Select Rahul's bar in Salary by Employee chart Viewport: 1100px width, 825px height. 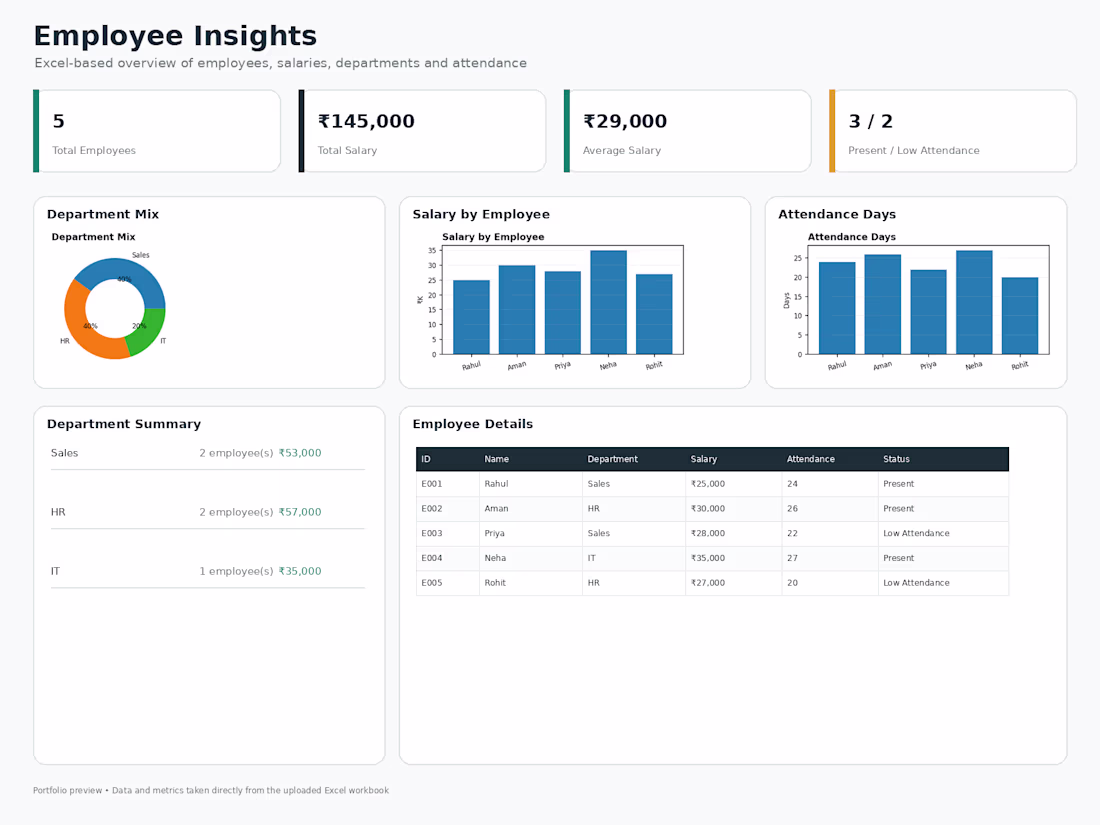pyautogui.click(x=471, y=317)
